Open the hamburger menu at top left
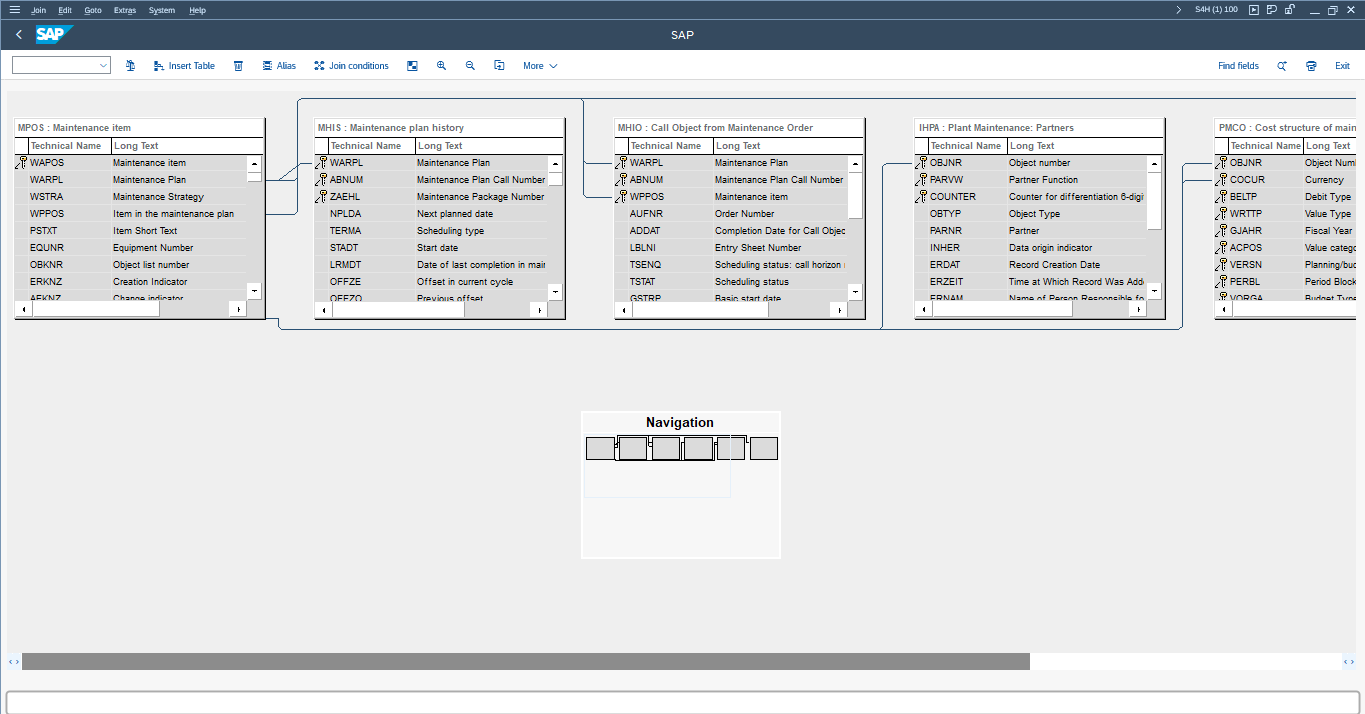The image size is (1365, 714). (x=14, y=10)
